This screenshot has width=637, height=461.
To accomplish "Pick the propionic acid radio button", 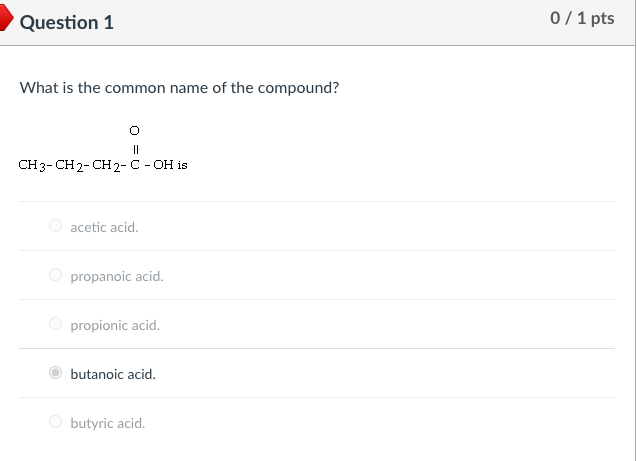I will coord(55,324).
